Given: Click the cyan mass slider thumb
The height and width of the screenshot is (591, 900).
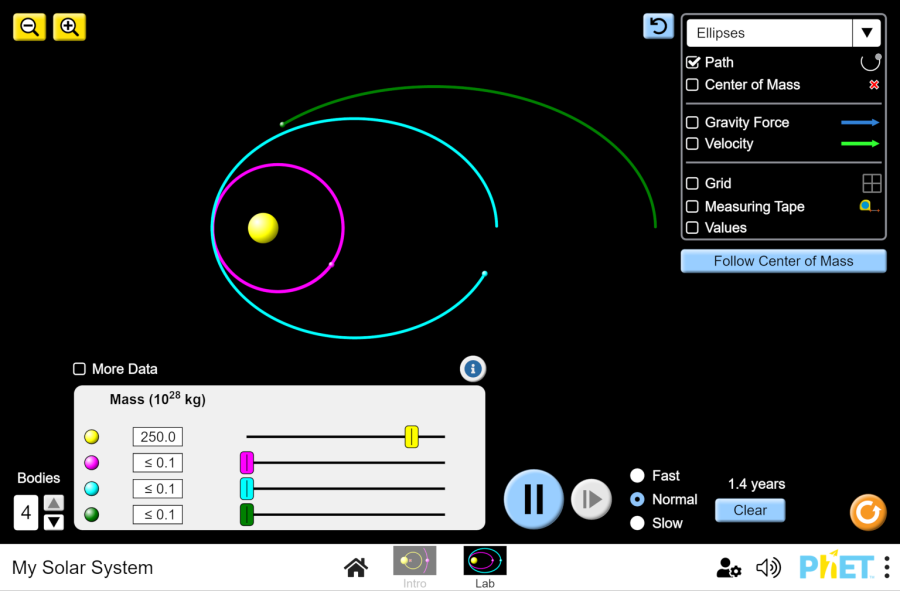Looking at the screenshot, I should pyautogui.click(x=247, y=489).
